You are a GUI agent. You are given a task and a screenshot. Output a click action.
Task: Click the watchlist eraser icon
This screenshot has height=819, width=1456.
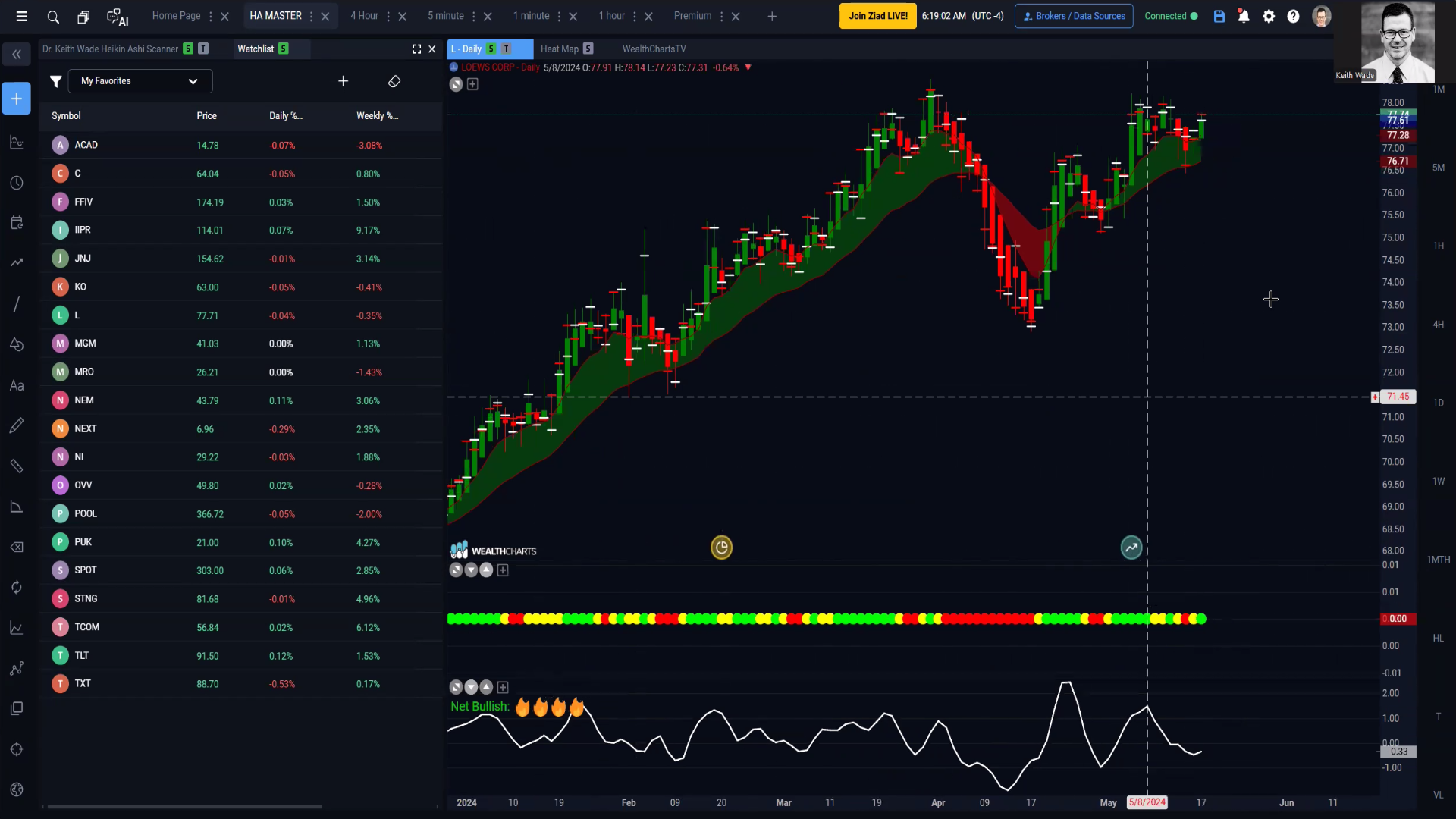coord(394,81)
